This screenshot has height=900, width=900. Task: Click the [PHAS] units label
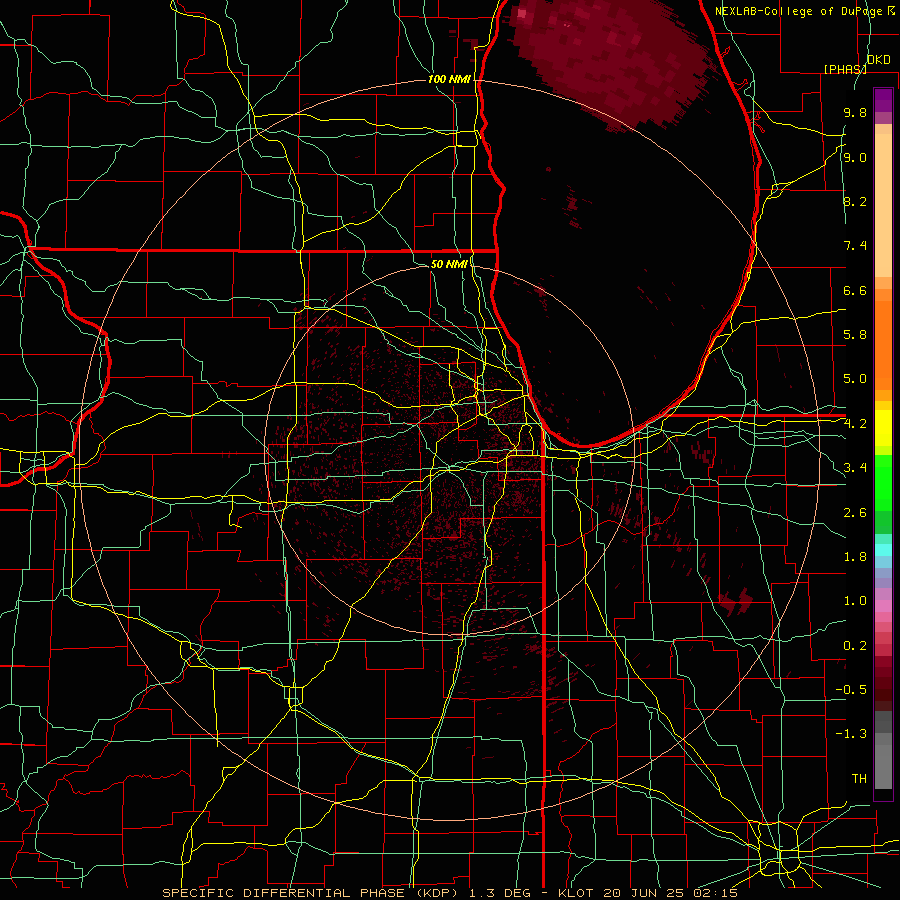pos(845,69)
